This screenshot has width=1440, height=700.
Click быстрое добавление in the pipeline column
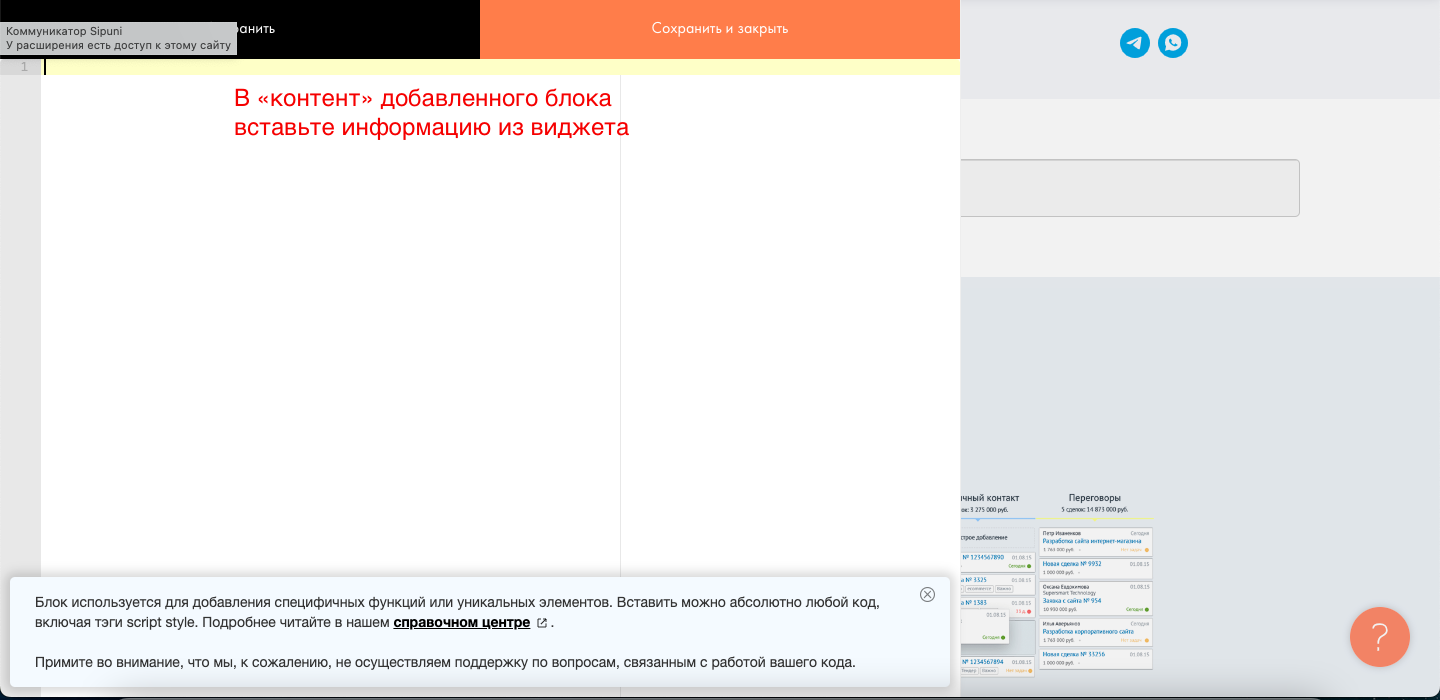point(984,538)
